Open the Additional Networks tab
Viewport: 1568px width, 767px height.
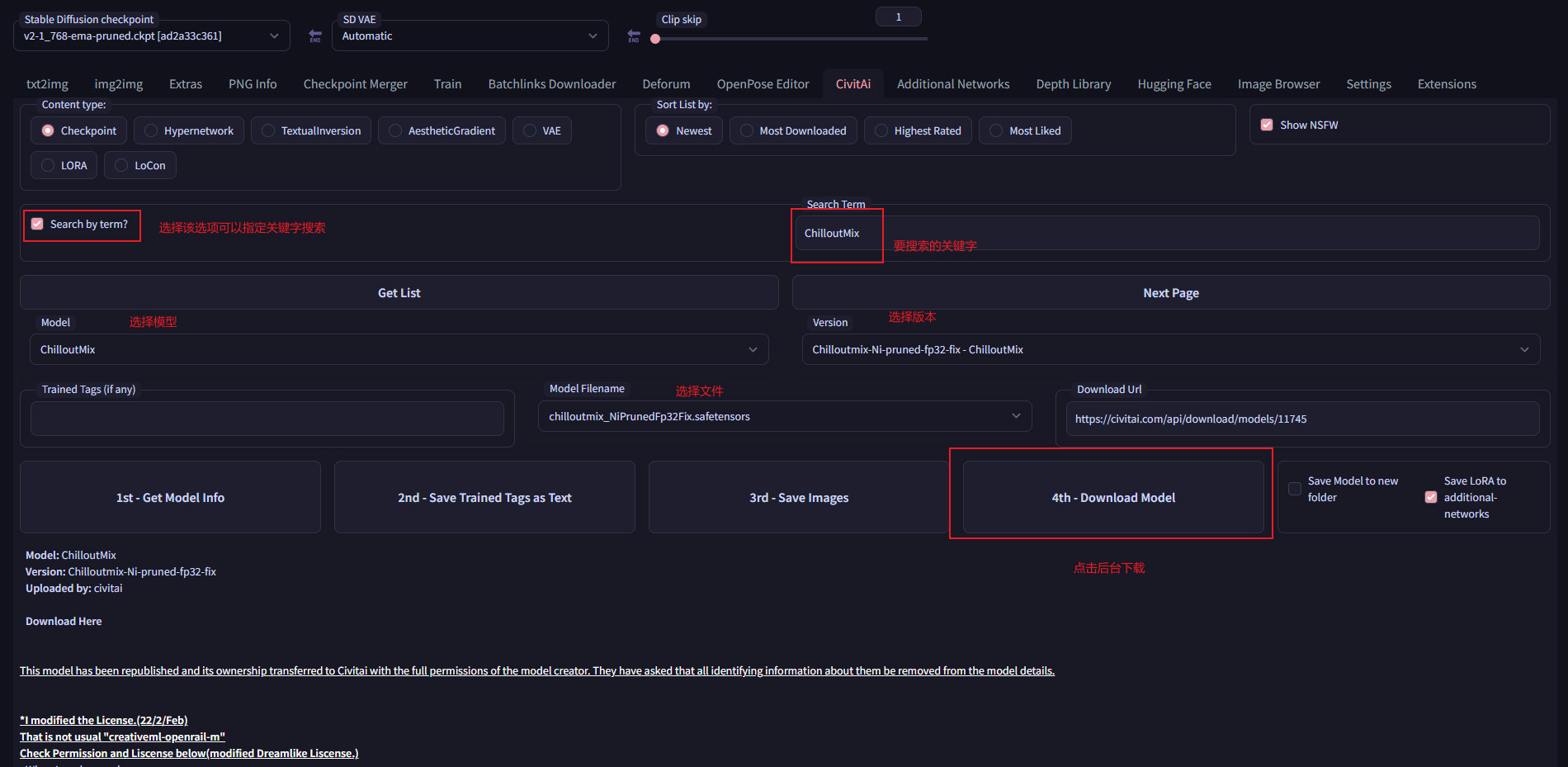pos(953,84)
